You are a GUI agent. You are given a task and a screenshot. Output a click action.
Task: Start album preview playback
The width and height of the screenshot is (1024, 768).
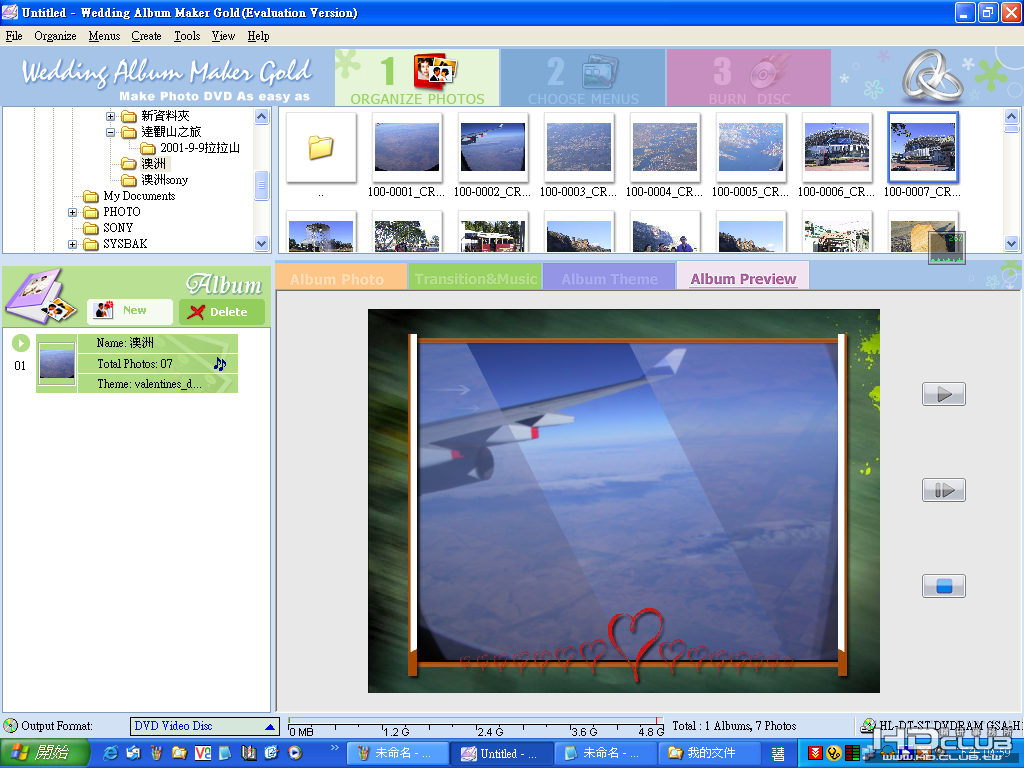943,394
